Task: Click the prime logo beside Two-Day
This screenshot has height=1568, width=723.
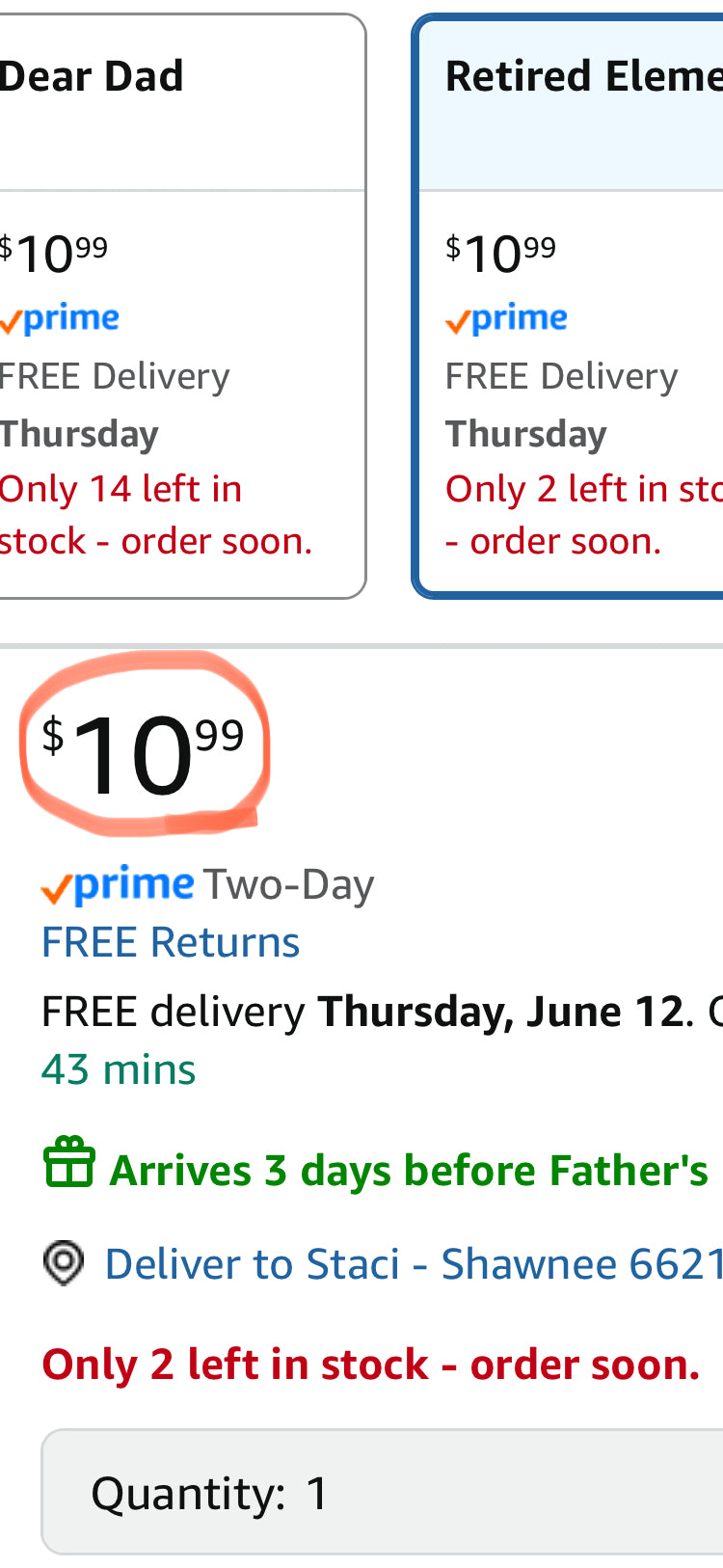Action: [117, 884]
